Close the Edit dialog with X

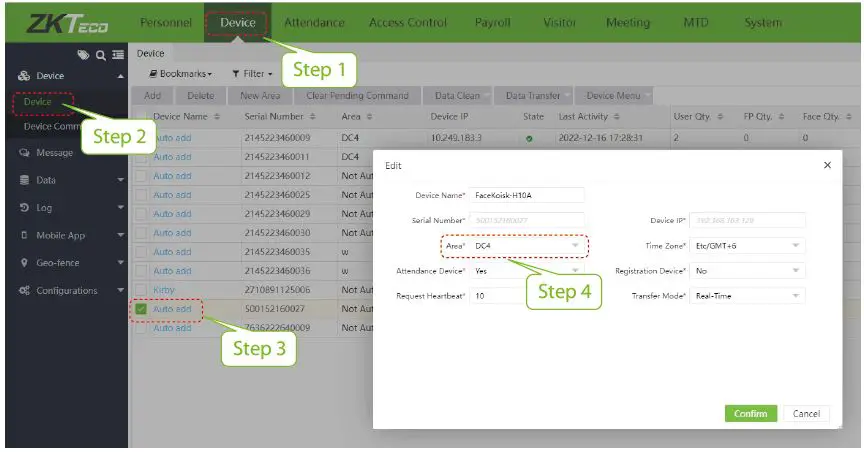point(827,165)
